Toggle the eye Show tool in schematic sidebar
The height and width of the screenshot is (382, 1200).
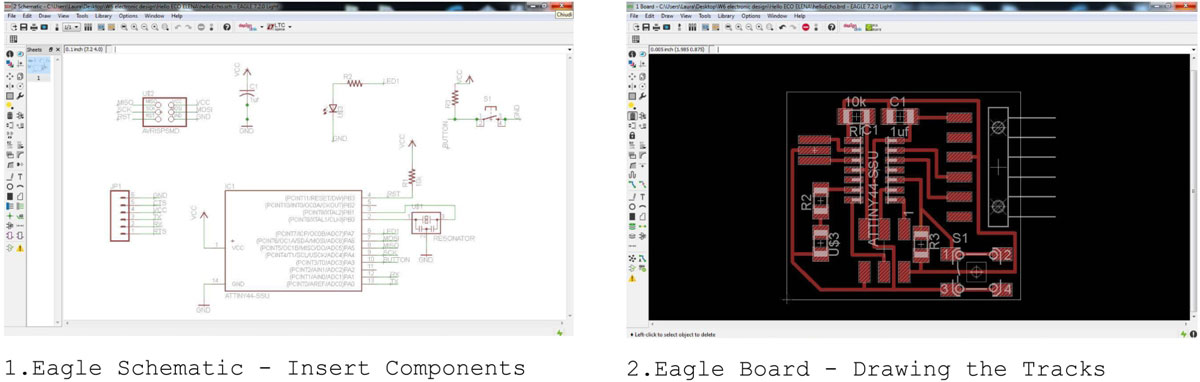pos(20,54)
